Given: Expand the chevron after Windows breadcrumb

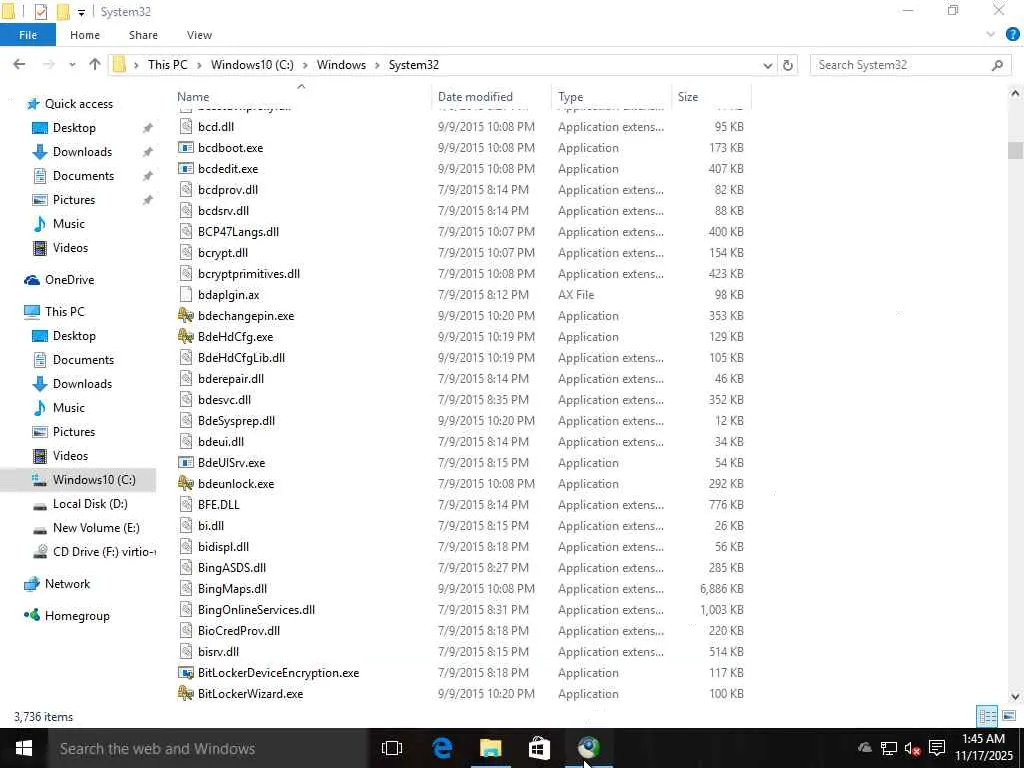Looking at the screenshot, I should (x=377, y=65).
